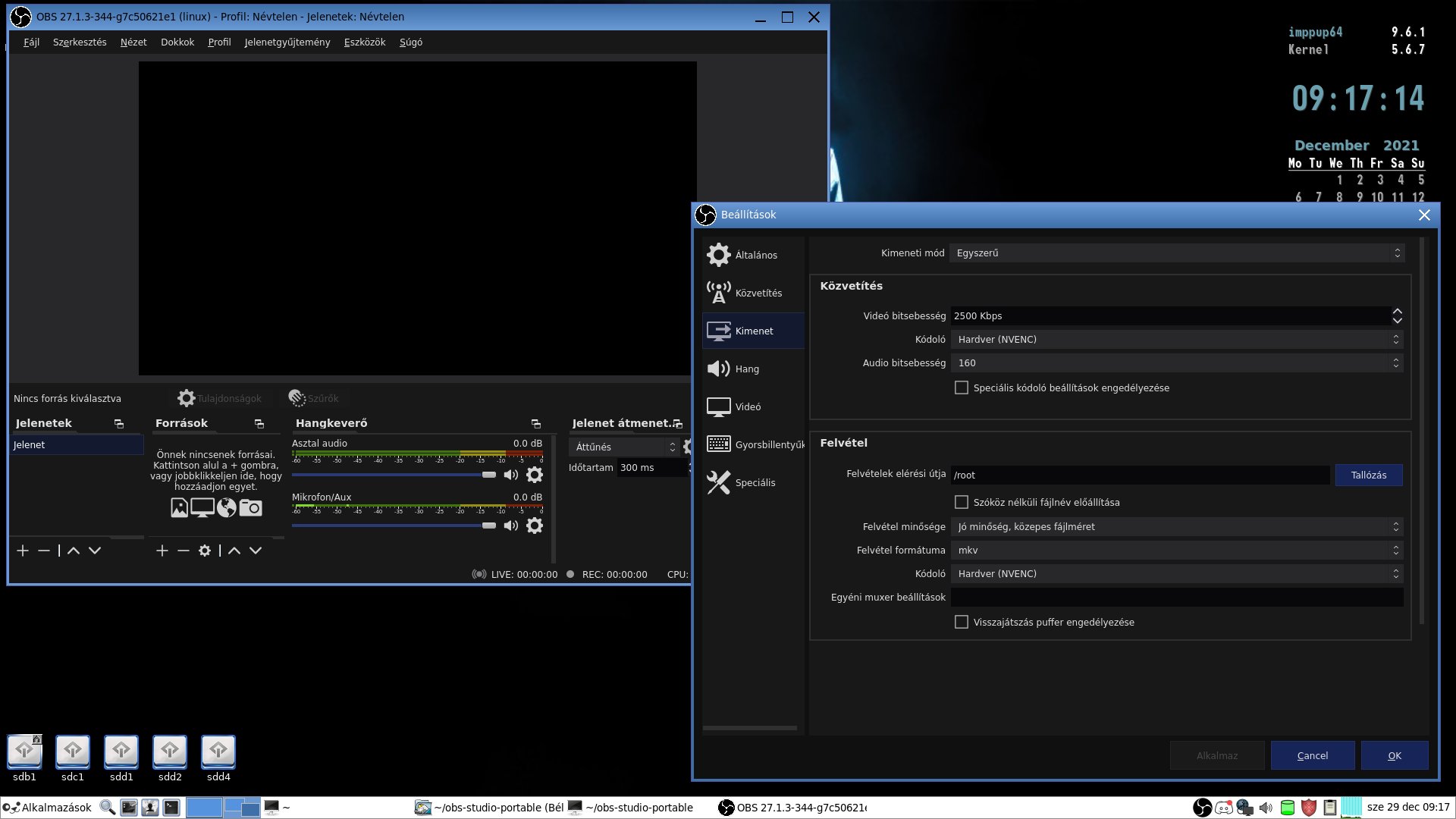Click the image source icon in Források
This screenshot has width=1456, height=819.
pyautogui.click(x=179, y=508)
